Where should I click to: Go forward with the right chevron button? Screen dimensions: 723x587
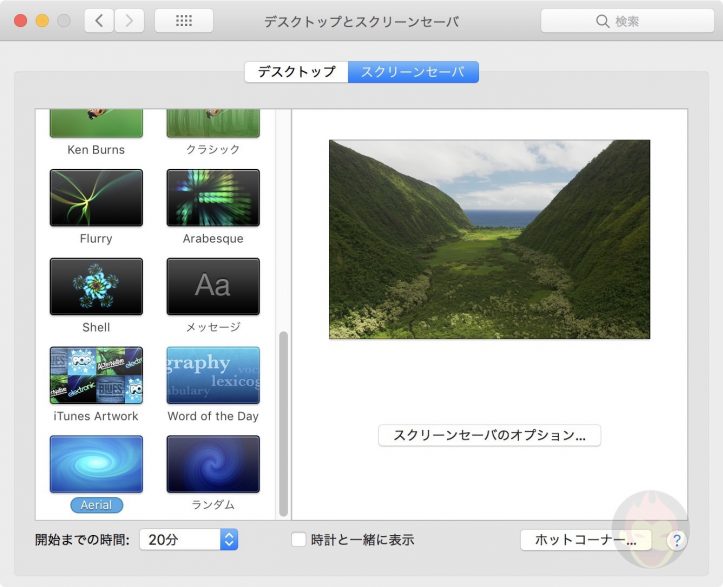[x=129, y=21]
